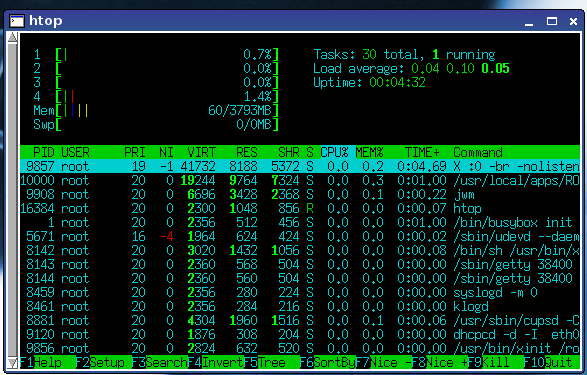
Task: Sort by the VIRT column header
Action: 201,152
